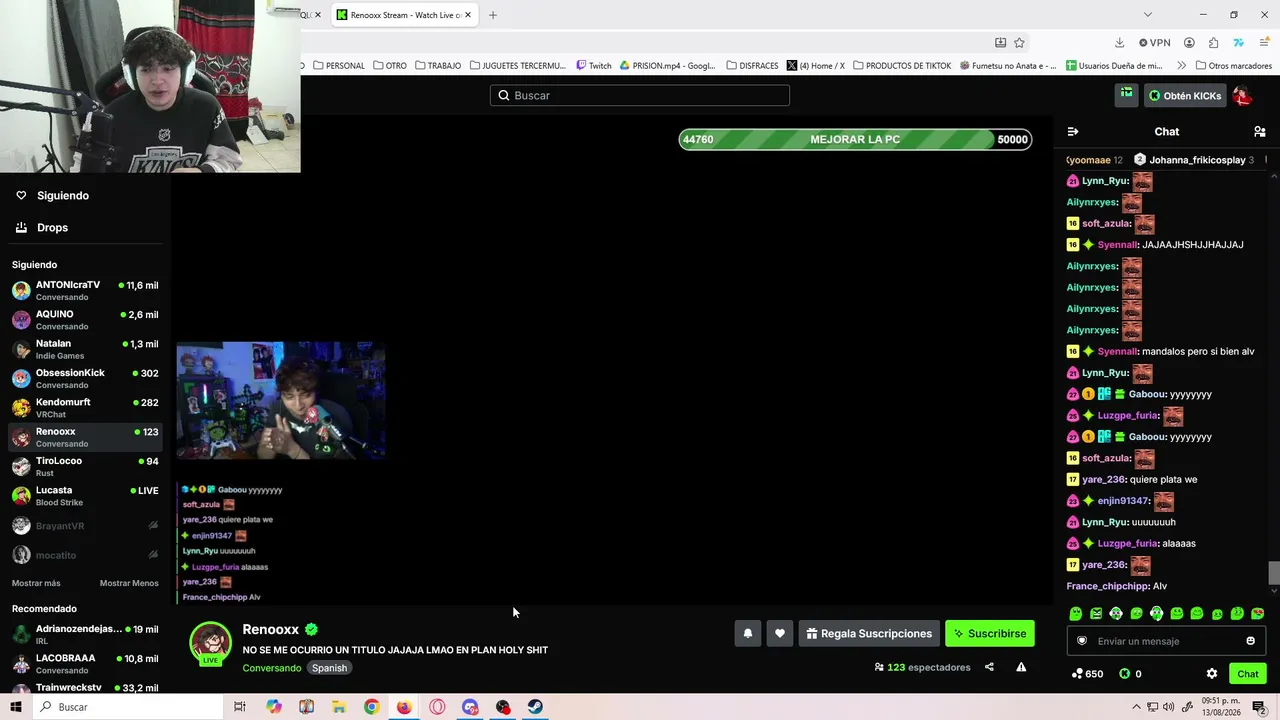Viewport: 1280px width, 720px height.
Task: Open the TRABAJO bookmarks folder
Action: (438, 66)
